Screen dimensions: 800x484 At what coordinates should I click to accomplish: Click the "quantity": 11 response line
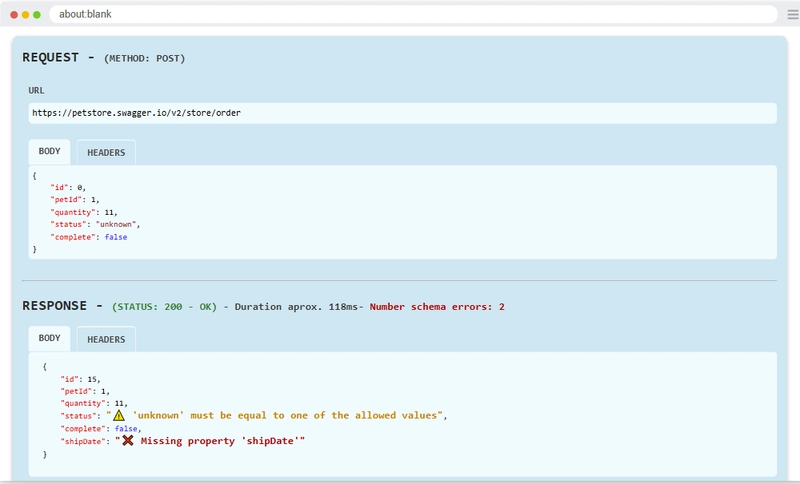tap(94, 403)
